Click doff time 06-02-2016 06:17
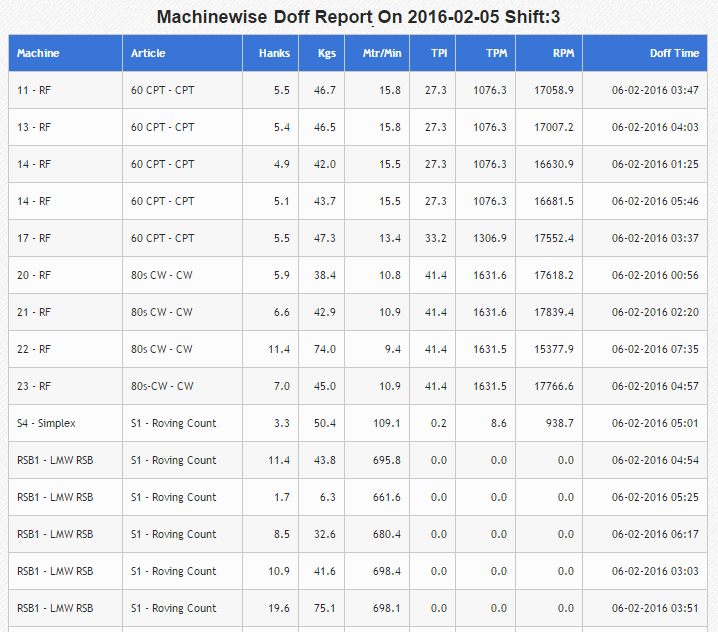 pyautogui.click(x=655, y=534)
